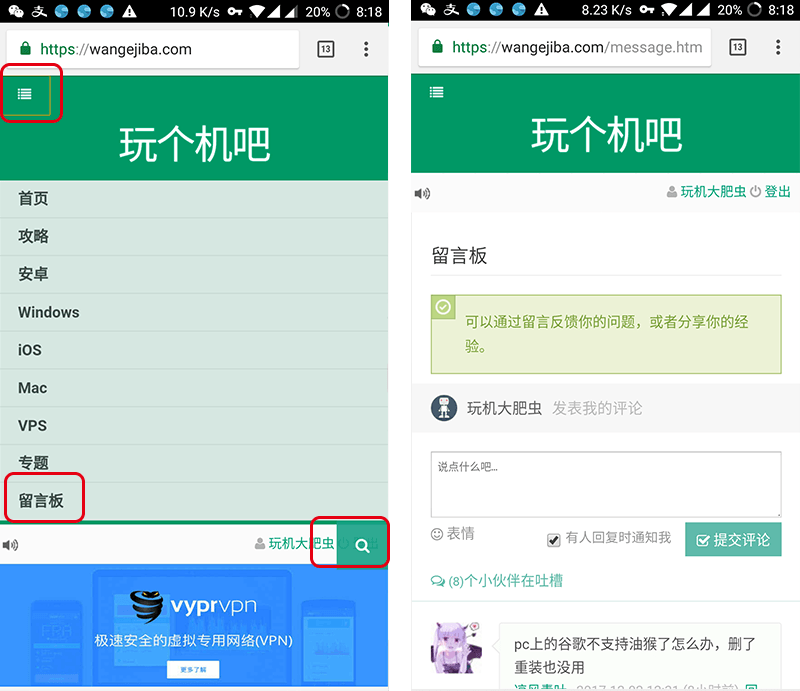Open tab count box on right phone
800x691 pixels.
pyautogui.click(x=738, y=47)
